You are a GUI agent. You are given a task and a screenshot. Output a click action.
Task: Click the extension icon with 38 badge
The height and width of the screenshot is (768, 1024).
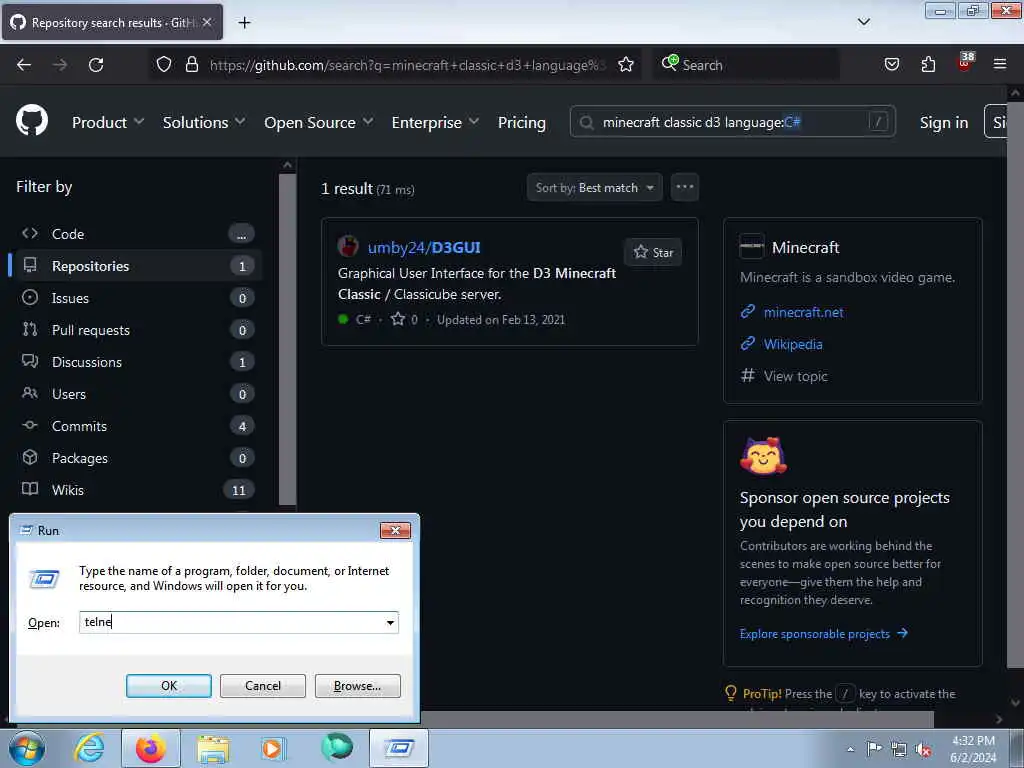pyautogui.click(x=965, y=61)
